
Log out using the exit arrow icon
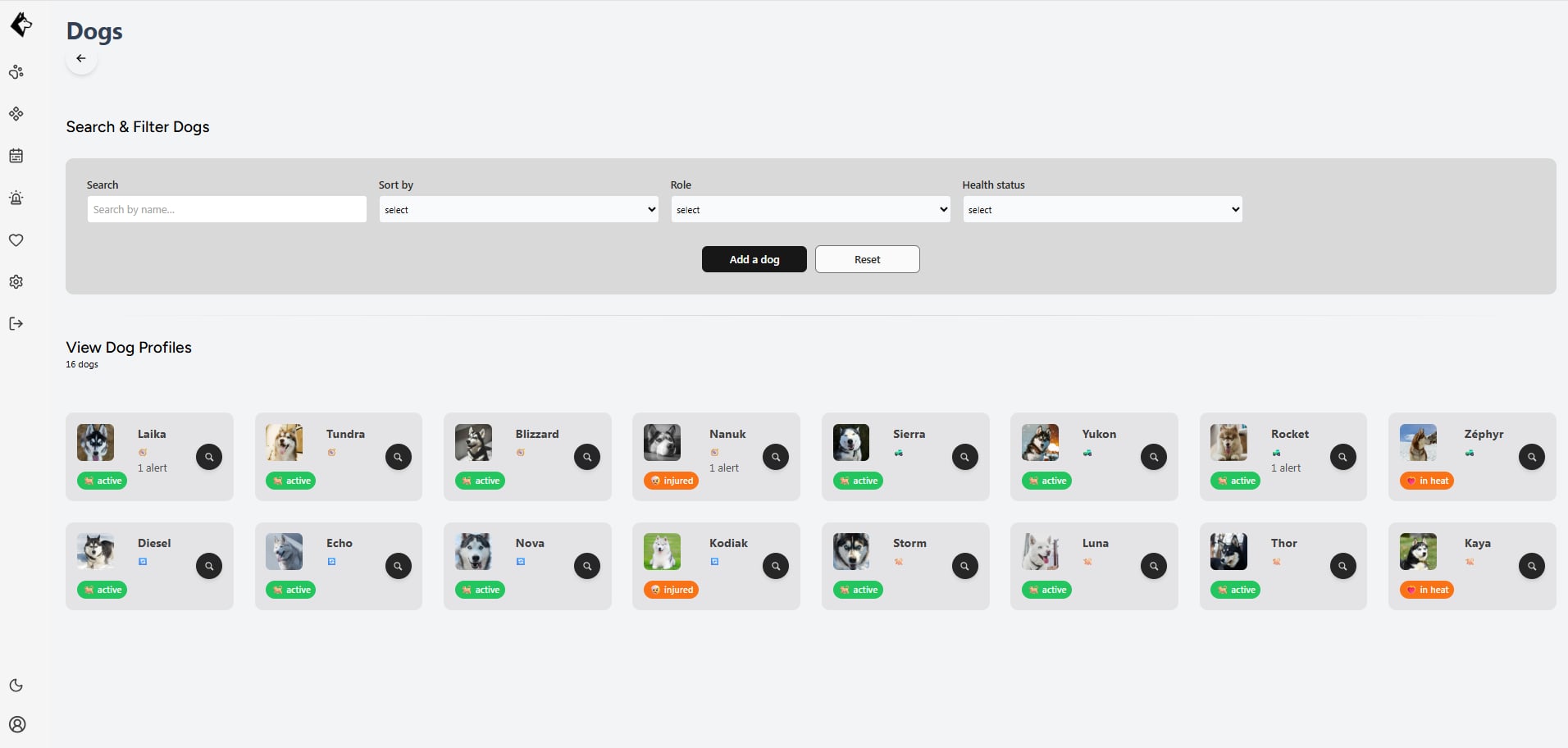pyautogui.click(x=16, y=324)
